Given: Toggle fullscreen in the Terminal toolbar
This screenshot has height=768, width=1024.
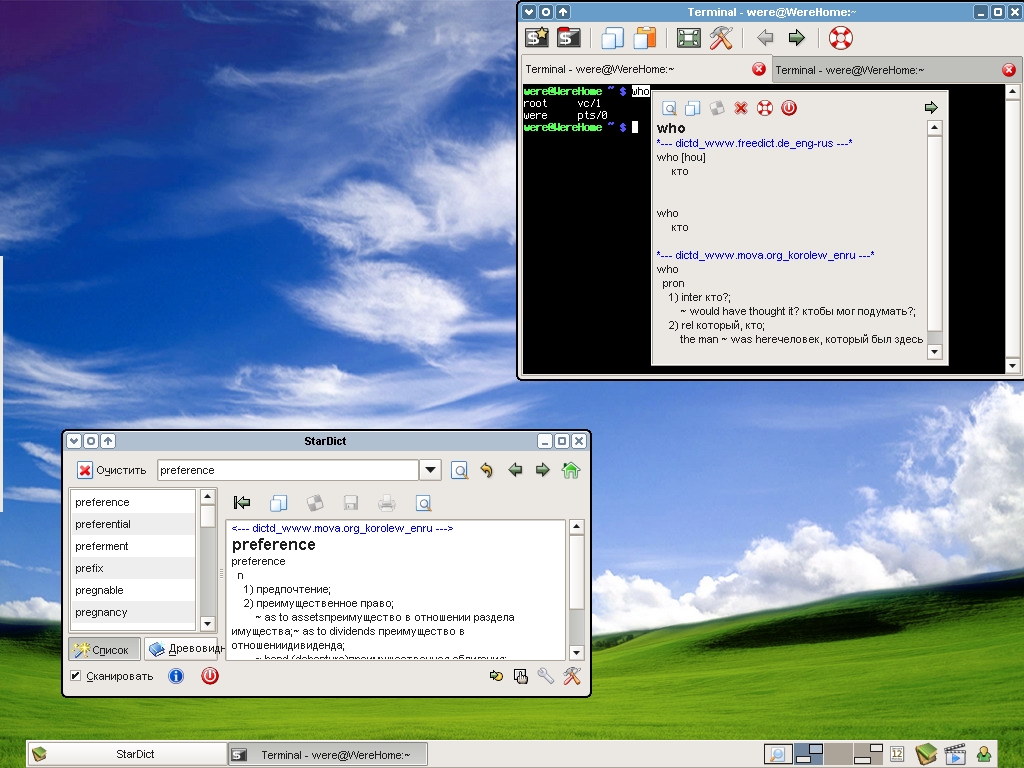Looking at the screenshot, I should pyautogui.click(x=688, y=38).
